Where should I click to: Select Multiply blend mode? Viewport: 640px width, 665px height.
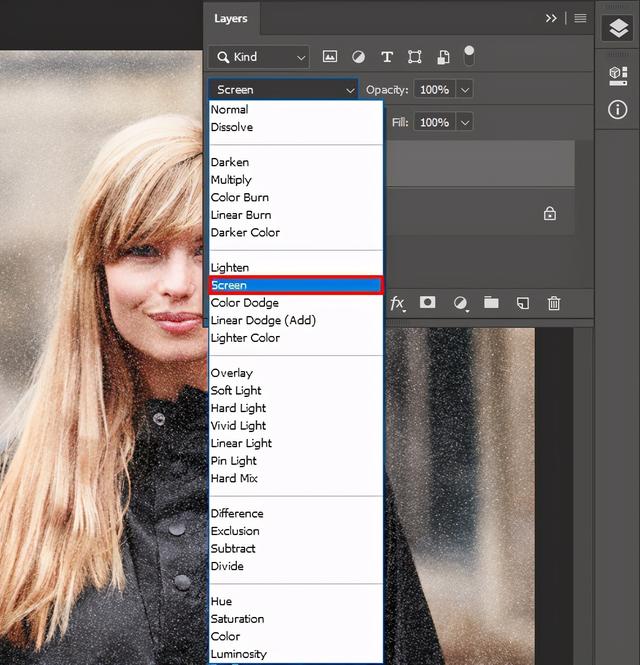point(296,180)
